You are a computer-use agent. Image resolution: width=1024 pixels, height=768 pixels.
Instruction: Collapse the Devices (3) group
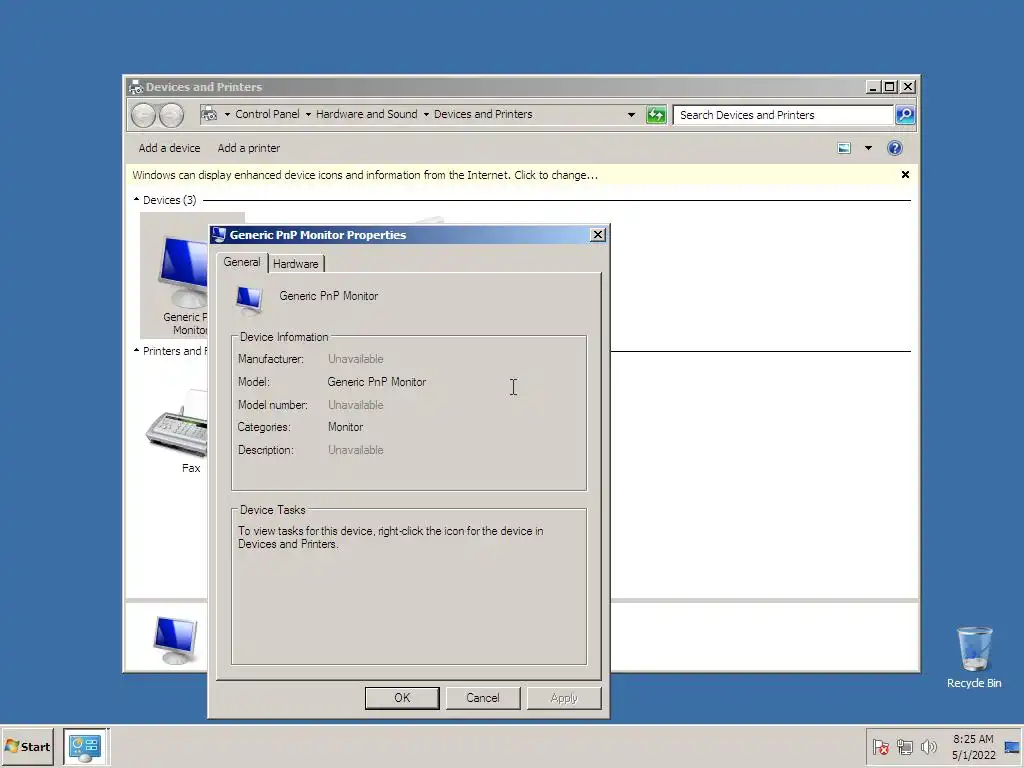click(x=136, y=199)
